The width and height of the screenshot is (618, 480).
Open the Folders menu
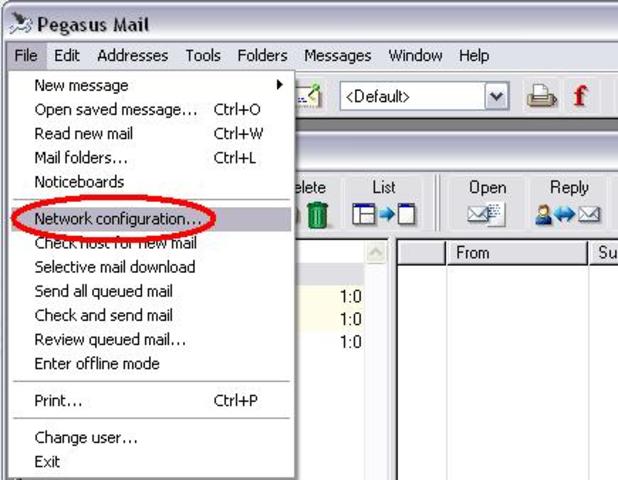tap(262, 56)
